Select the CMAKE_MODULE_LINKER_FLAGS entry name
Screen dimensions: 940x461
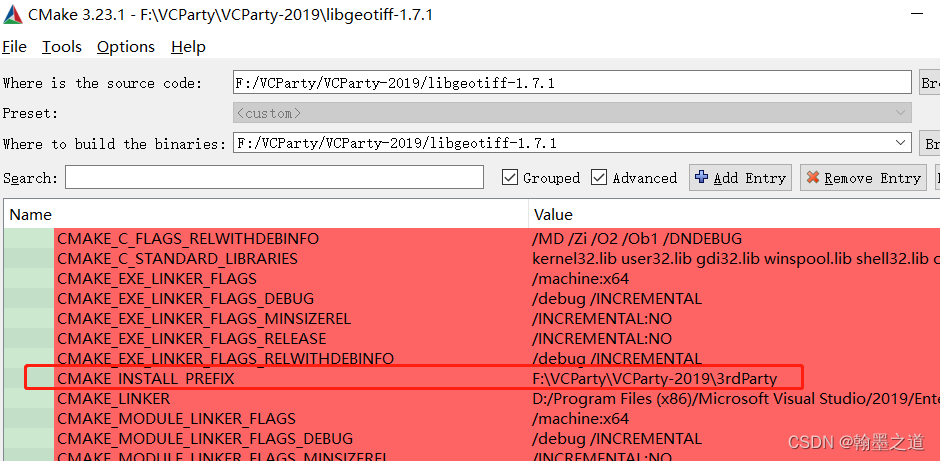177,418
